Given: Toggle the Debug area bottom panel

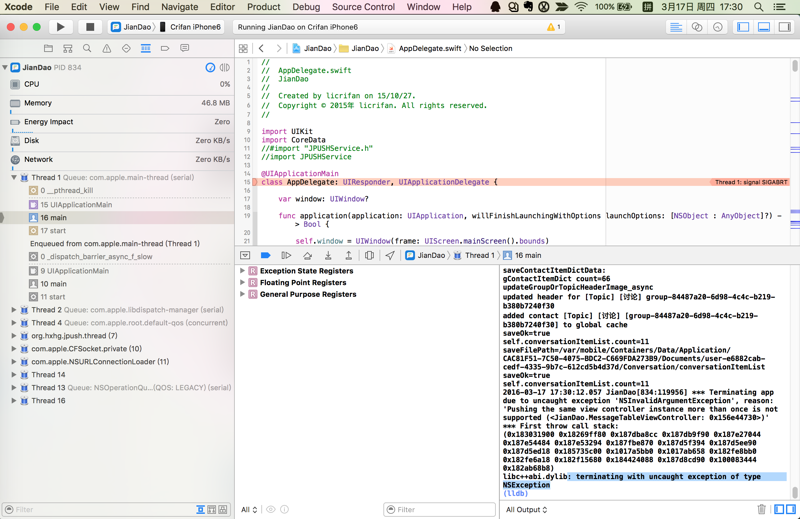Looking at the screenshot, I should click(764, 27).
